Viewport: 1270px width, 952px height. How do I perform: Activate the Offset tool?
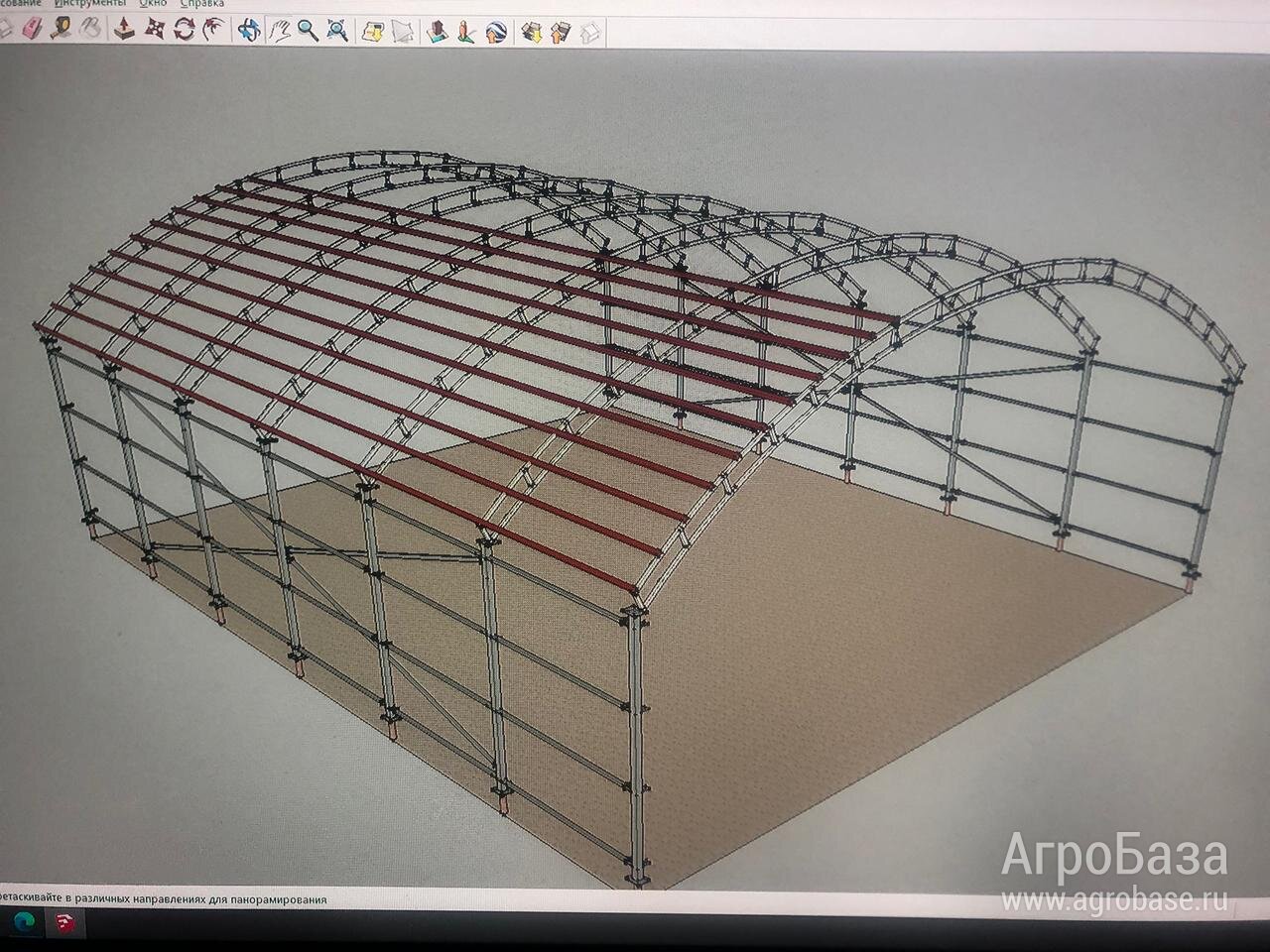[x=212, y=30]
